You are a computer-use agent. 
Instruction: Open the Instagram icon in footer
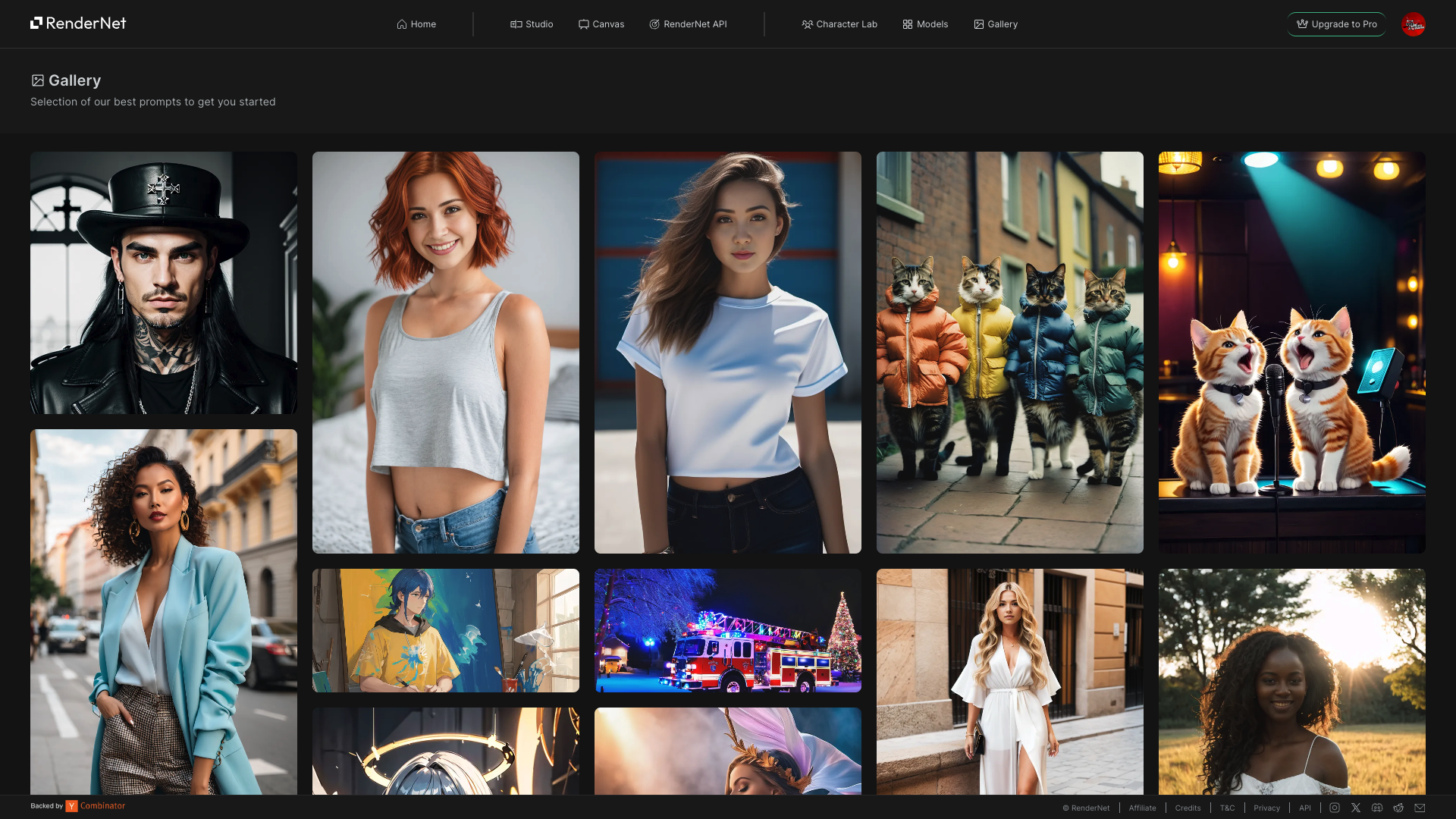1335,808
